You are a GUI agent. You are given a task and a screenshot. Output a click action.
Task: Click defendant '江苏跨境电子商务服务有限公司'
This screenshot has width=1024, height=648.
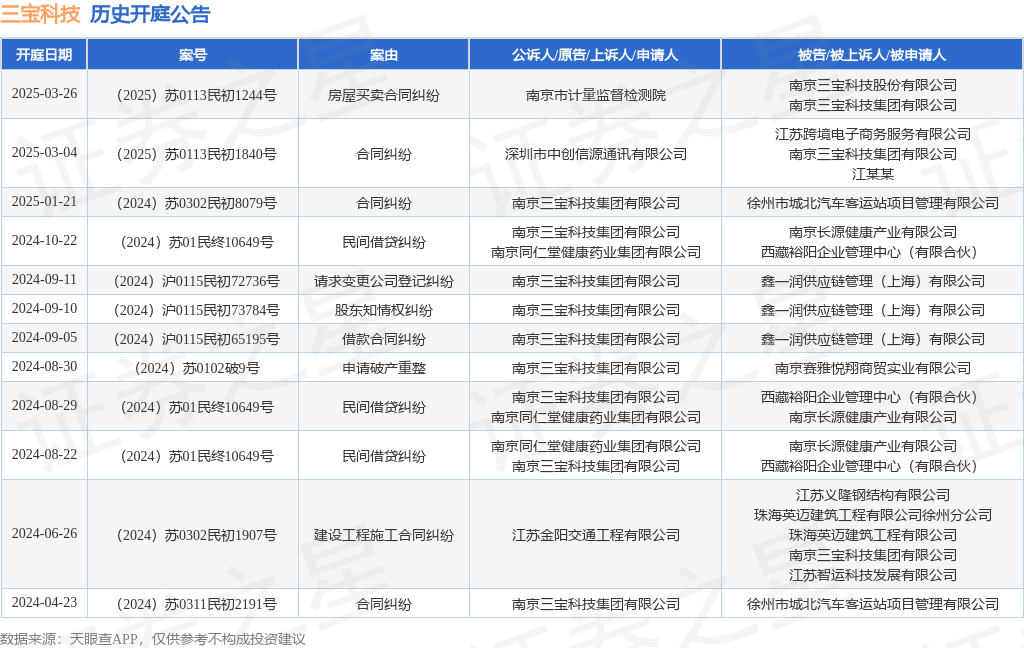pos(872,135)
